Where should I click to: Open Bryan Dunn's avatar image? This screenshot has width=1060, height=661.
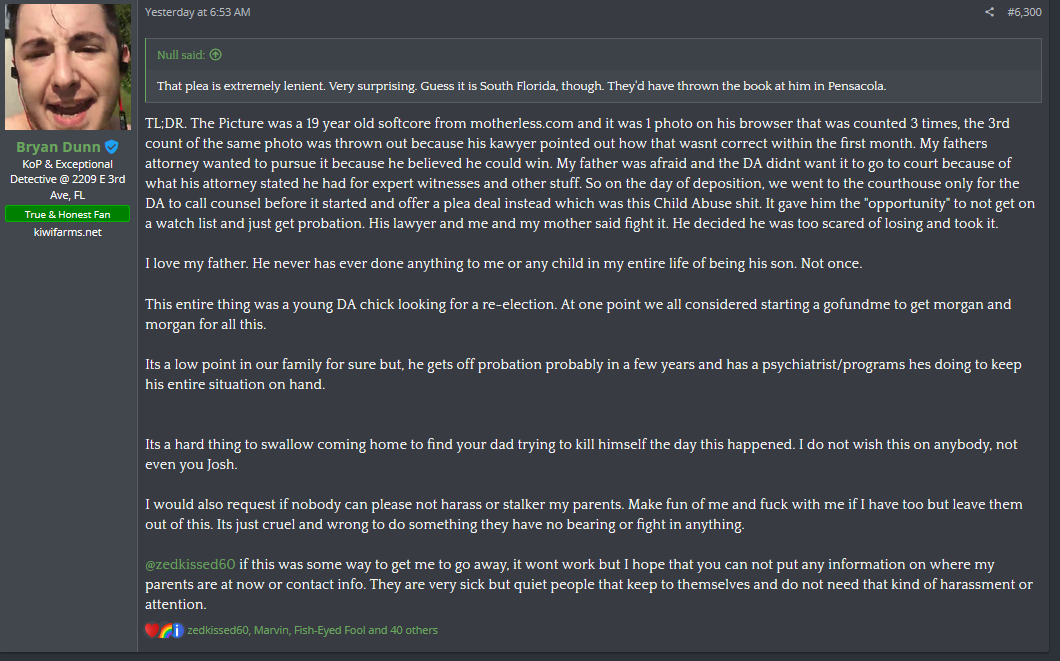[68, 66]
